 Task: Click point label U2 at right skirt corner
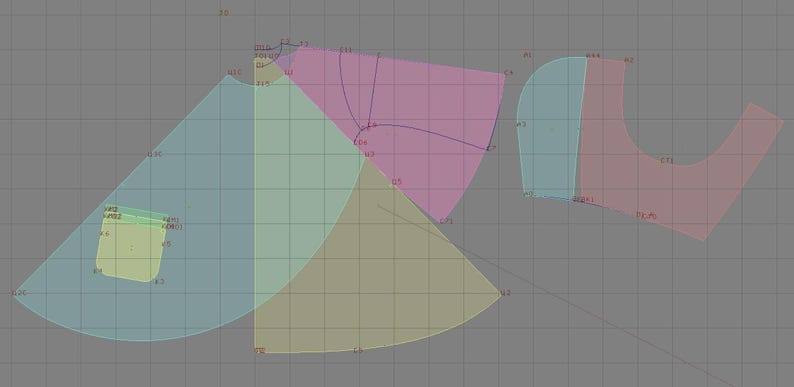[x=505, y=293]
